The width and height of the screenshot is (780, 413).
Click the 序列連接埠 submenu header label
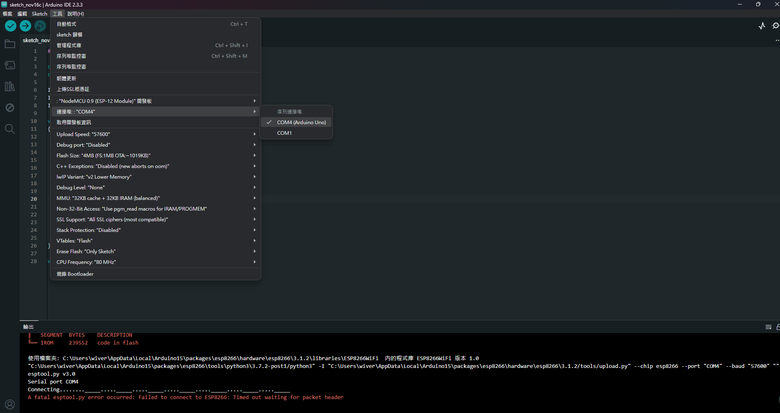tap(290, 112)
